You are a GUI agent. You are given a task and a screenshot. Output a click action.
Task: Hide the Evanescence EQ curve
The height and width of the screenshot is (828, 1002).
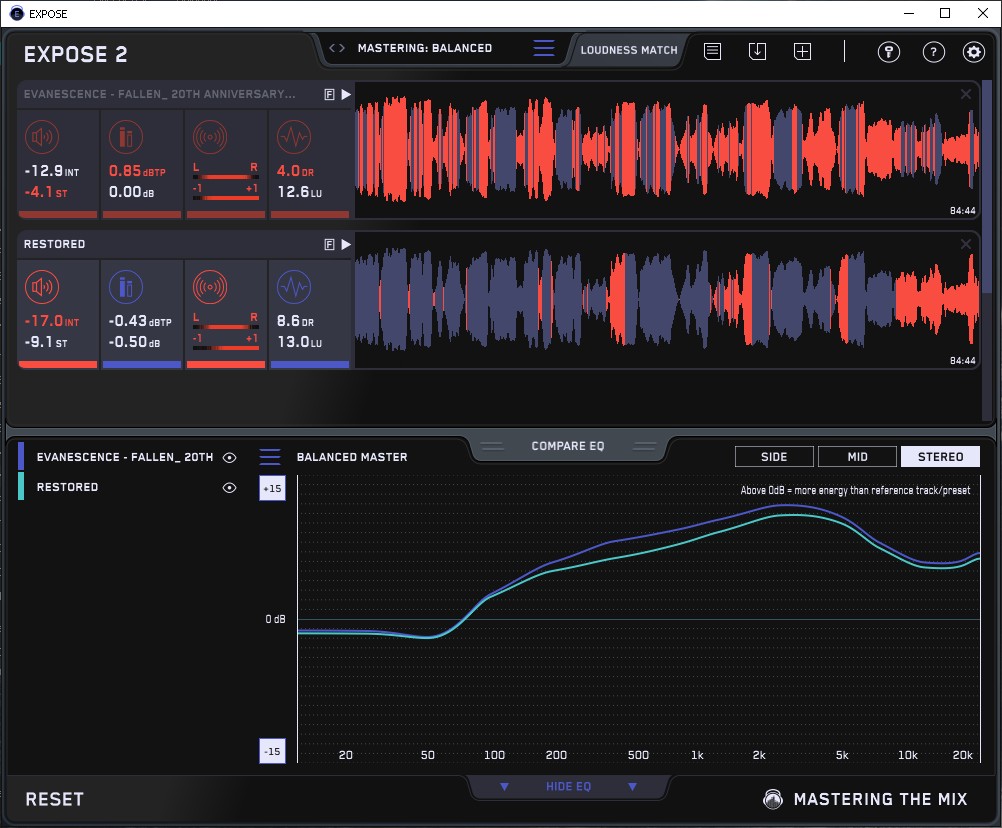[229, 457]
